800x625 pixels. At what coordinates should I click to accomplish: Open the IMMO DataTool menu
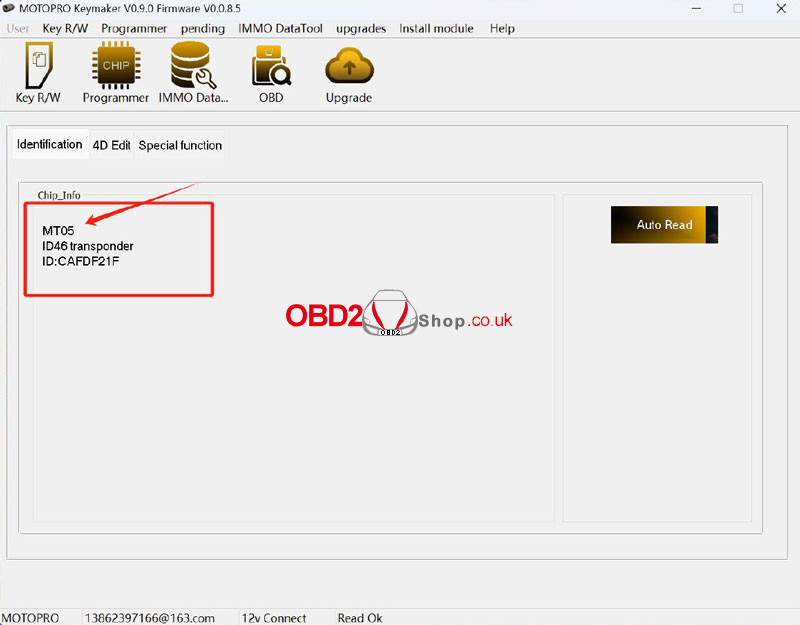pos(280,29)
